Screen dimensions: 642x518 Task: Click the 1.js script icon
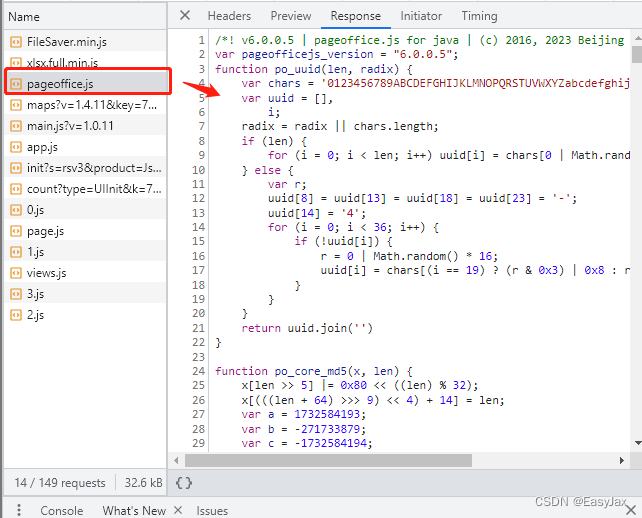click(16, 252)
